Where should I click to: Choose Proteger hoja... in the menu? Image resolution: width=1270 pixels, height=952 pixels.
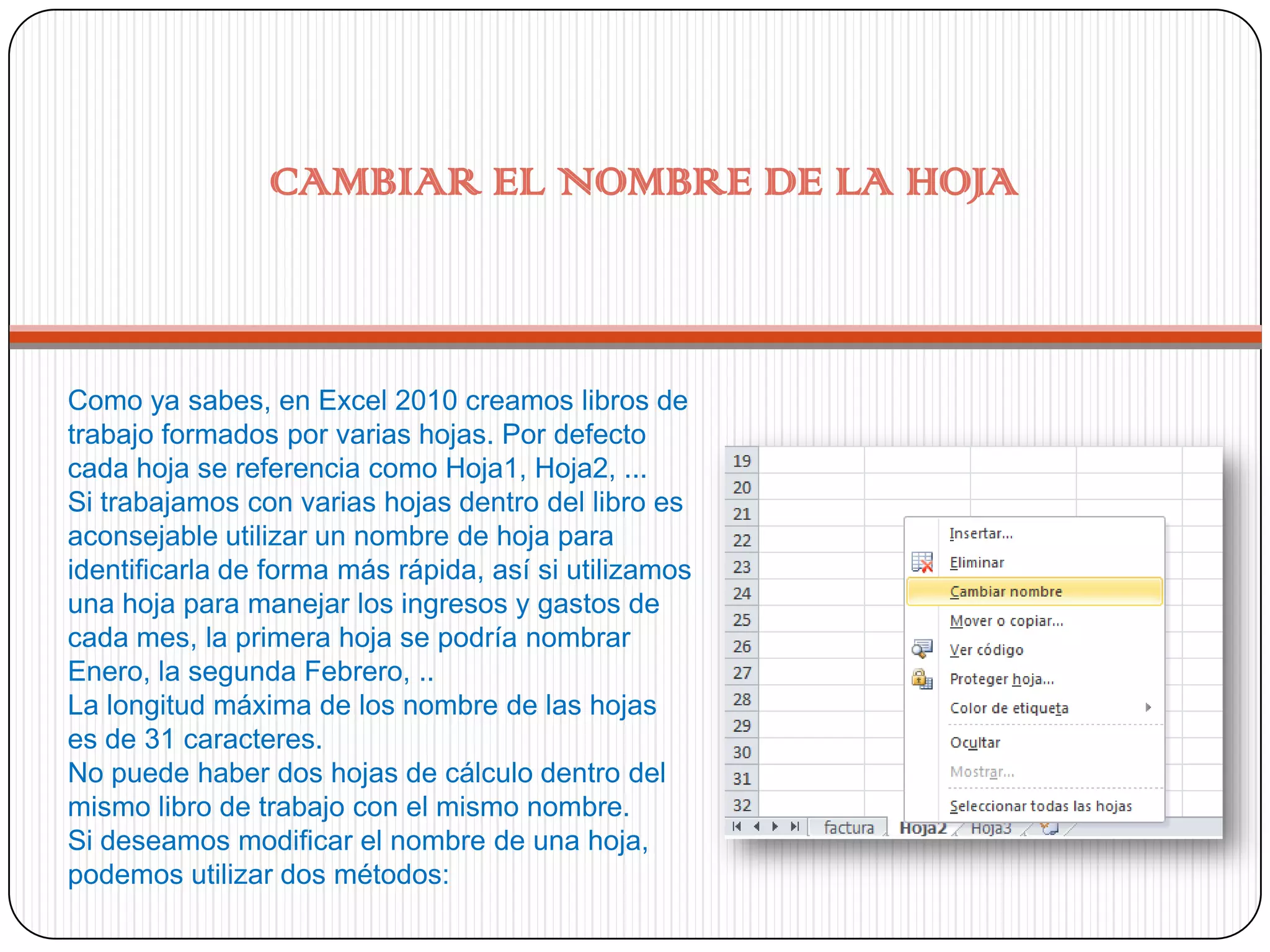pyautogui.click(x=1034, y=679)
